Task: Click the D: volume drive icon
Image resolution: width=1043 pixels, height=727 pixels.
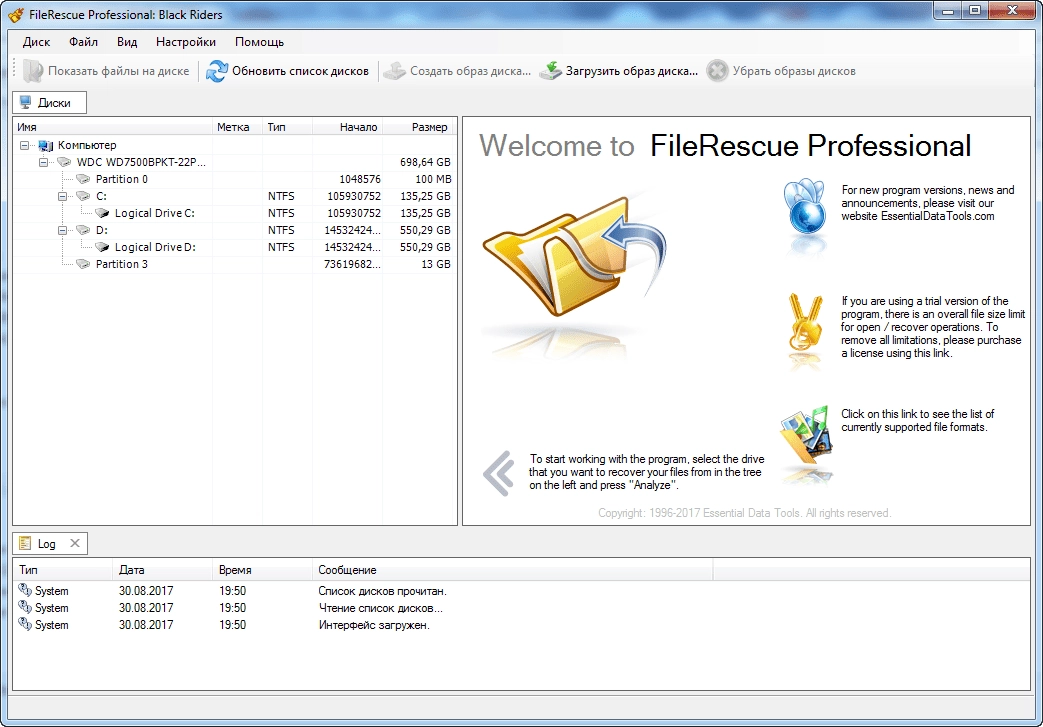Action: pos(83,230)
